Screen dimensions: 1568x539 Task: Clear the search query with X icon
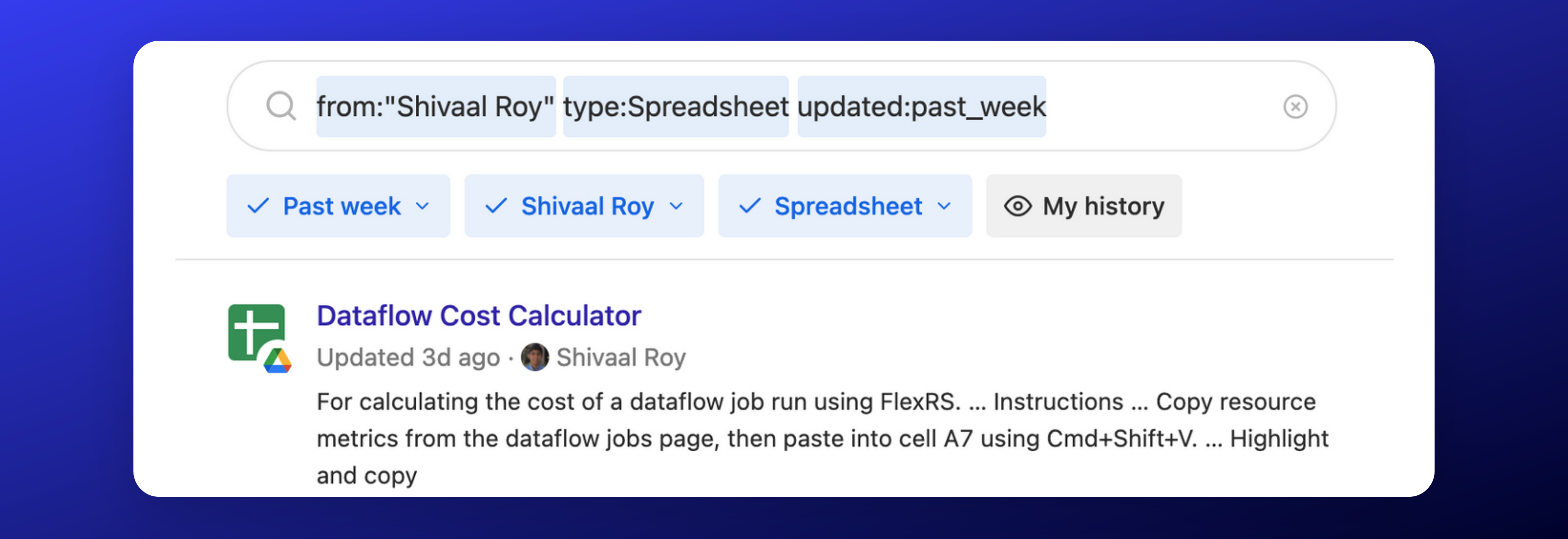1295,107
